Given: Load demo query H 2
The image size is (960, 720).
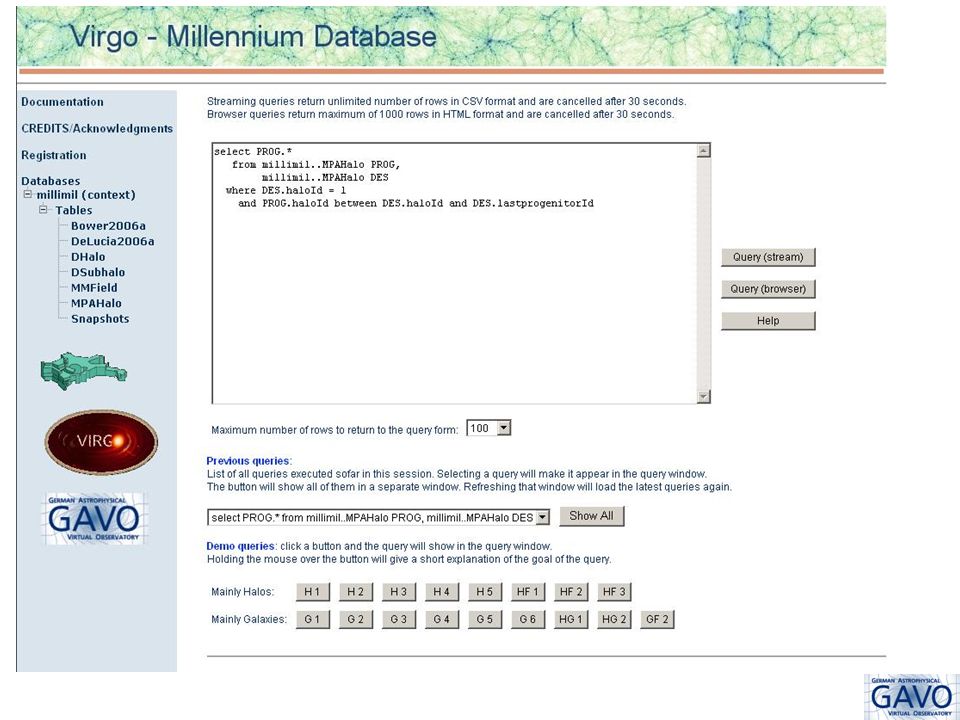Looking at the screenshot, I should [356, 592].
